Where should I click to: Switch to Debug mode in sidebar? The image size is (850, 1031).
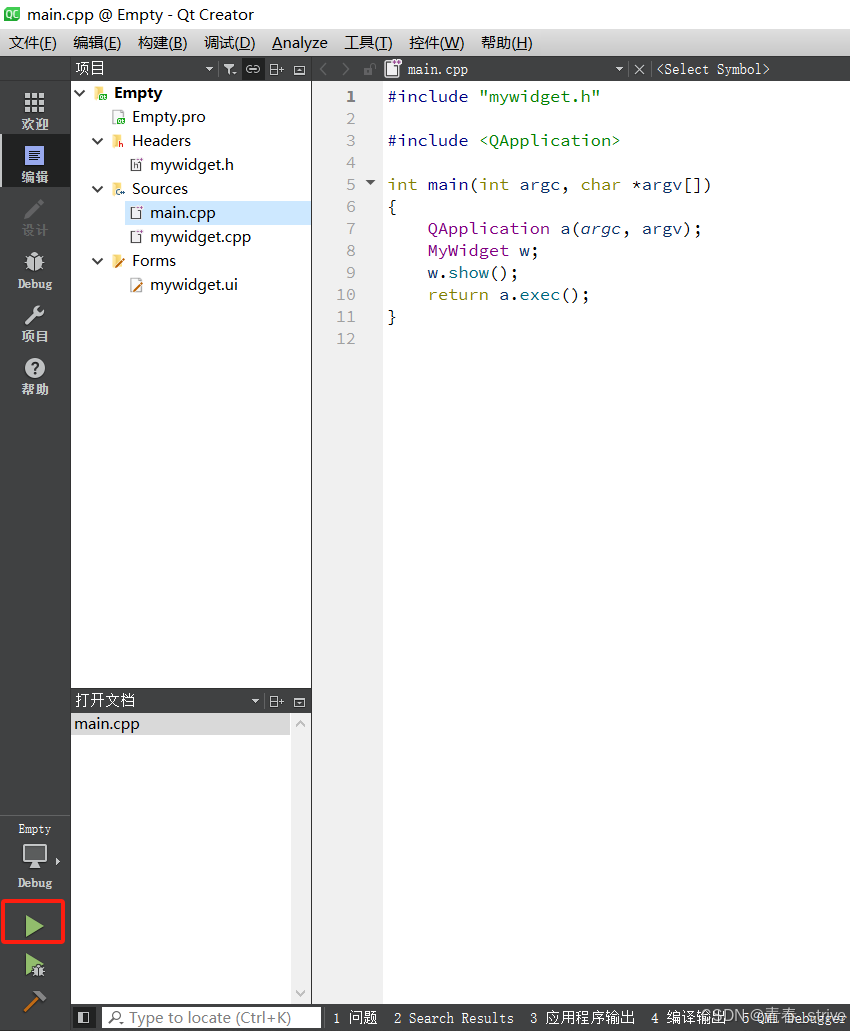click(35, 270)
